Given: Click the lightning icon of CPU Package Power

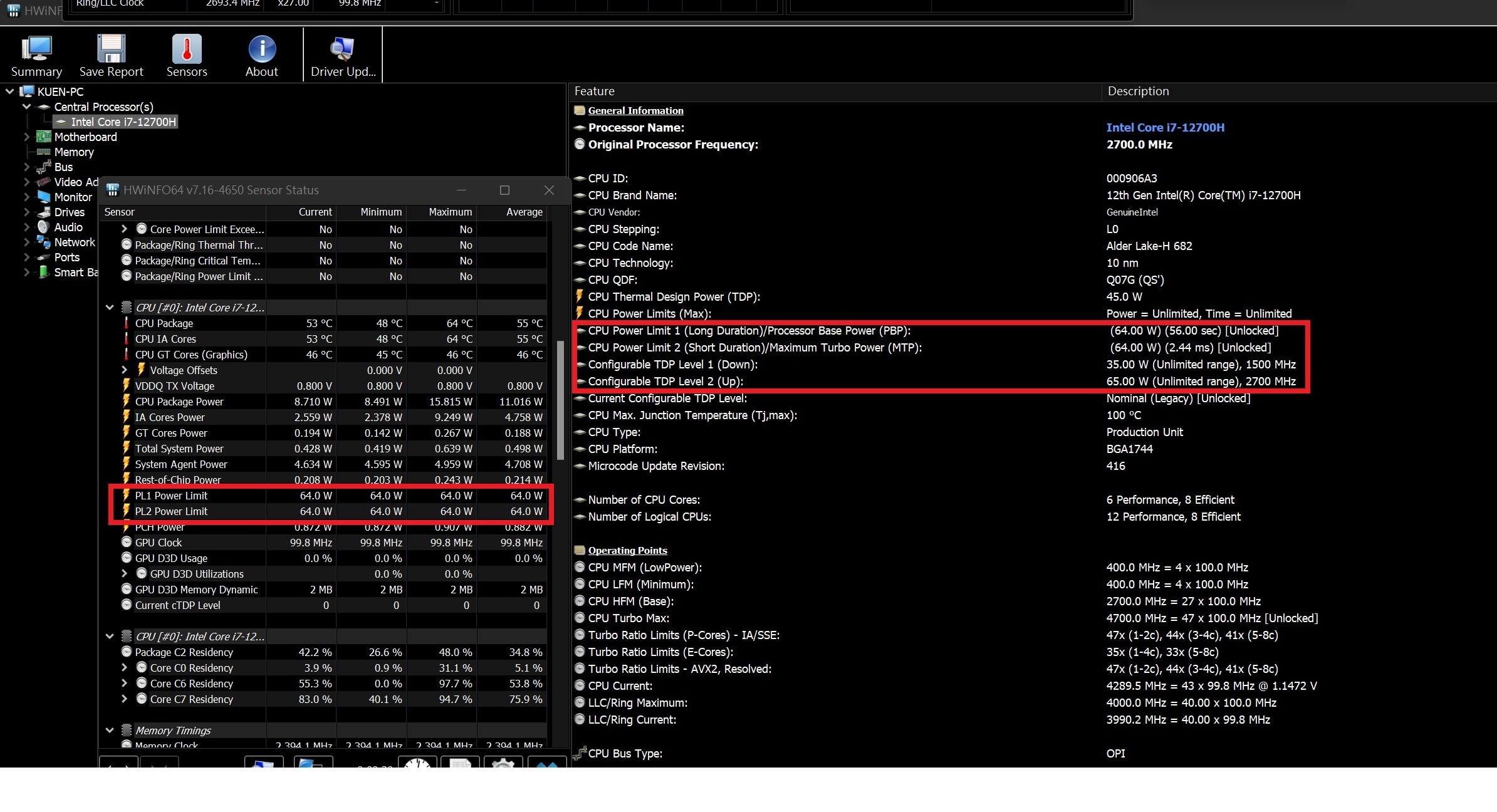Looking at the screenshot, I should [126, 401].
